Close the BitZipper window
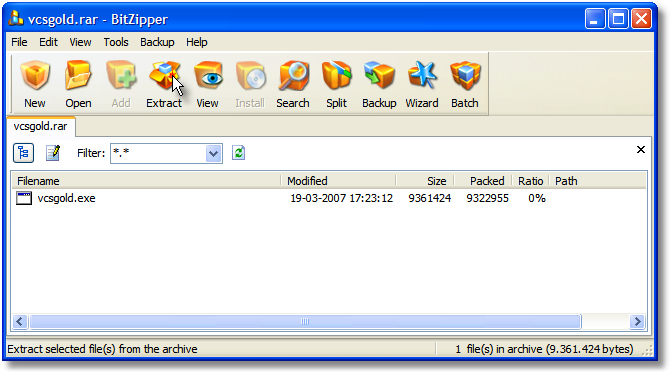 tap(642, 19)
